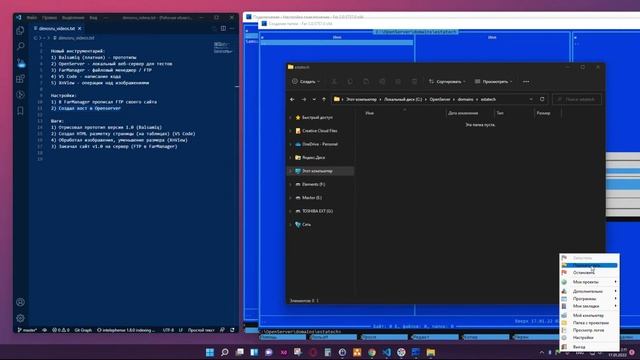Go forward in File Explorer navigation

click(304, 99)
